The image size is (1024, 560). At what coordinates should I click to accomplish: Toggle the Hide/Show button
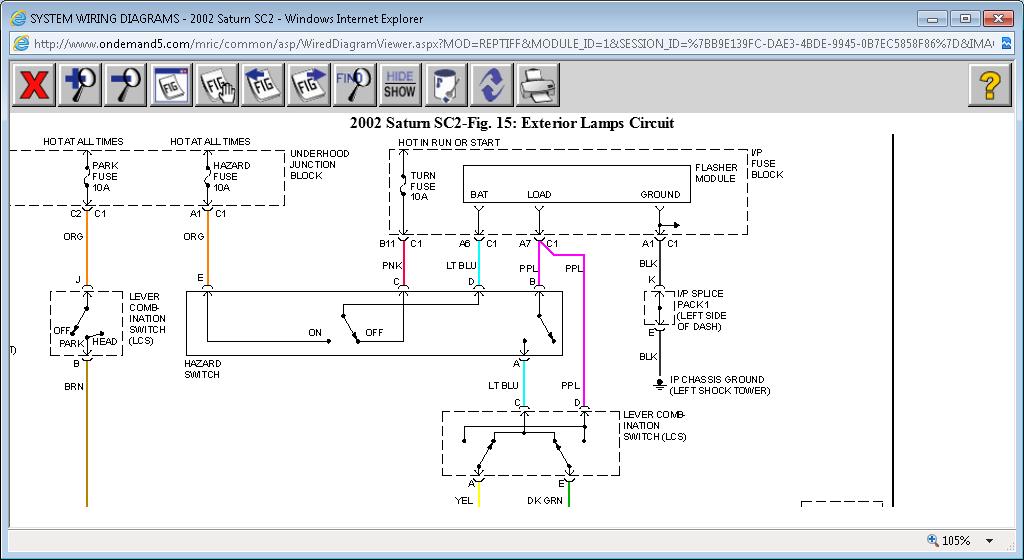(400, 84)
